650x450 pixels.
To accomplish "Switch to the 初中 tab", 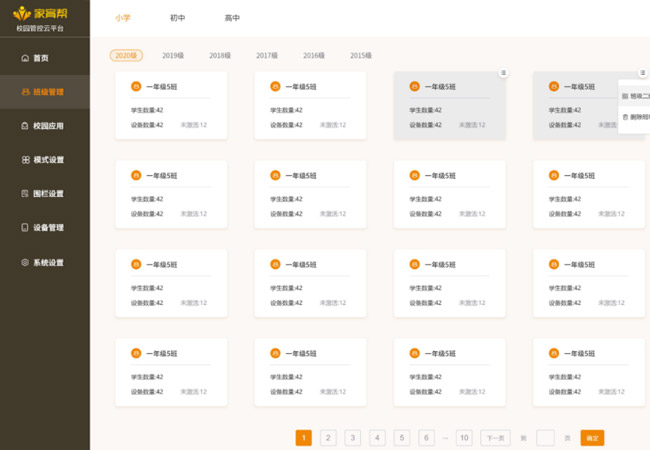I will (x=177, y=18).
